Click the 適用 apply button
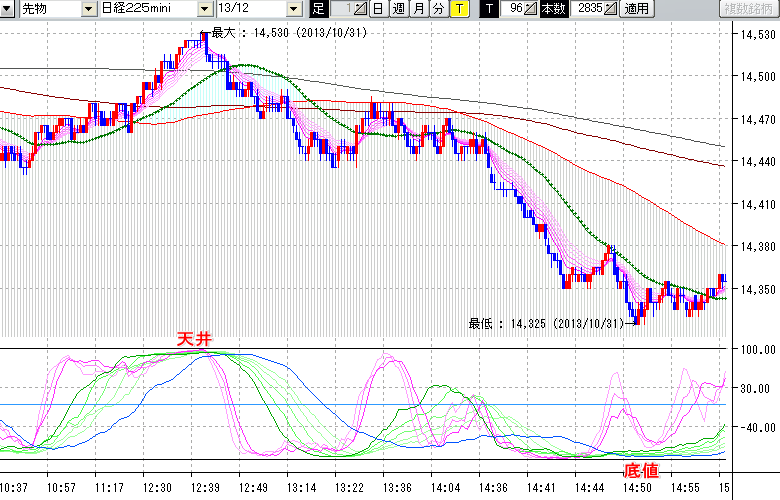The image size is (780, 500). coord(636,9)
